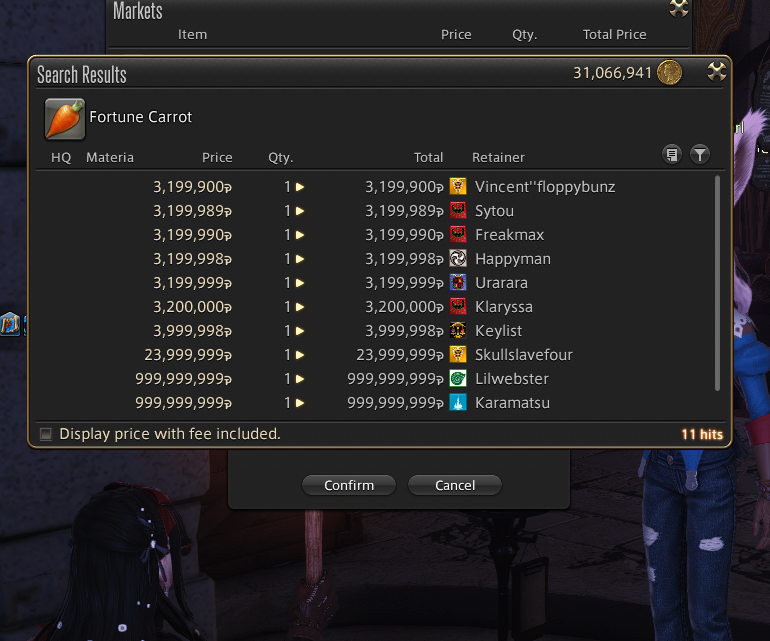Click Karamatsu's blue city icon

pyautogui.click(x=458, y=403)
